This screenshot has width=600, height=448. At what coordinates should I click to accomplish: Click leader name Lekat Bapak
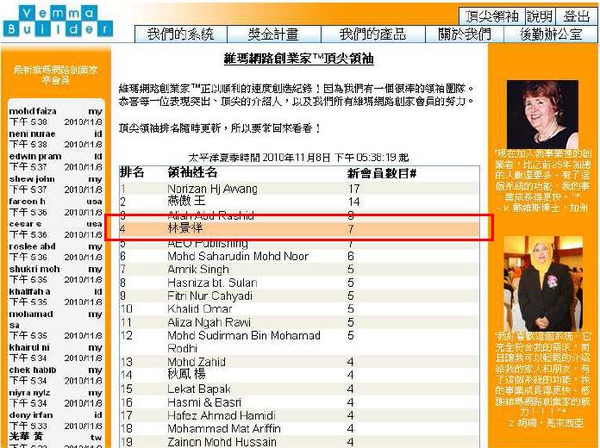coord(199,389)
